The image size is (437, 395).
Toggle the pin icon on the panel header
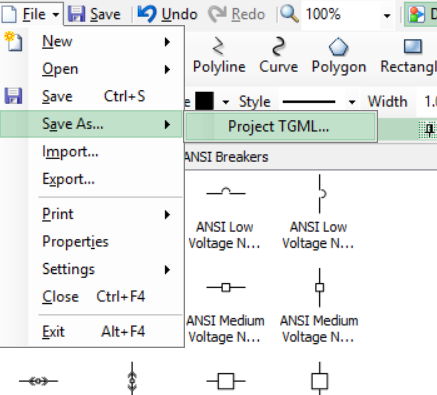pyautogui.click(x=429, y=130)
